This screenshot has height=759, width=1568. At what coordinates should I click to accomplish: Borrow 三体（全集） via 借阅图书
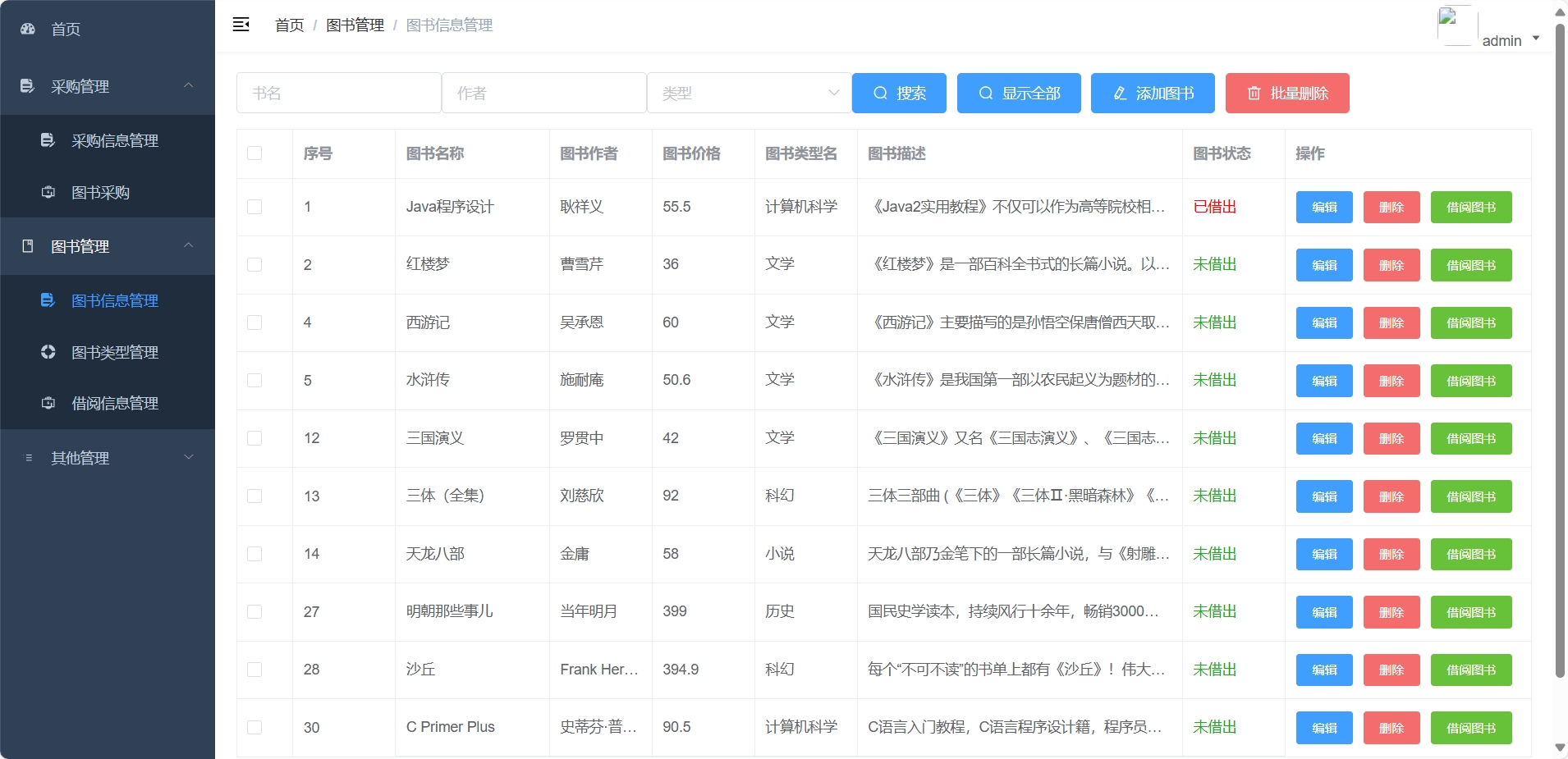click(x=1471, y=496)
